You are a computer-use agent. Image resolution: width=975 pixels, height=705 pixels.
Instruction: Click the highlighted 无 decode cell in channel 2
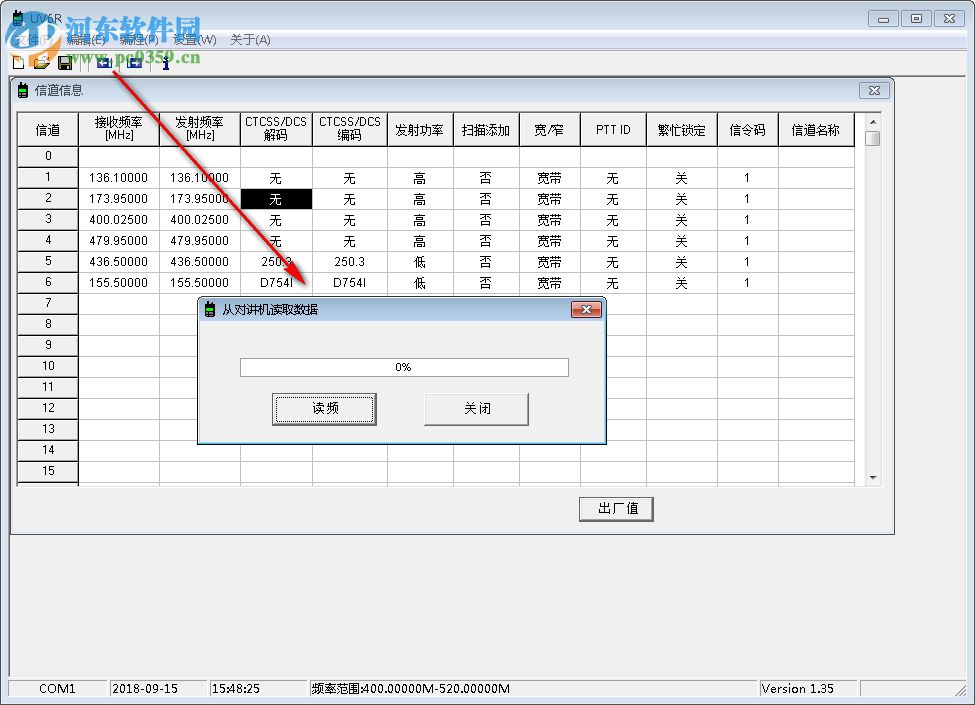276,199
